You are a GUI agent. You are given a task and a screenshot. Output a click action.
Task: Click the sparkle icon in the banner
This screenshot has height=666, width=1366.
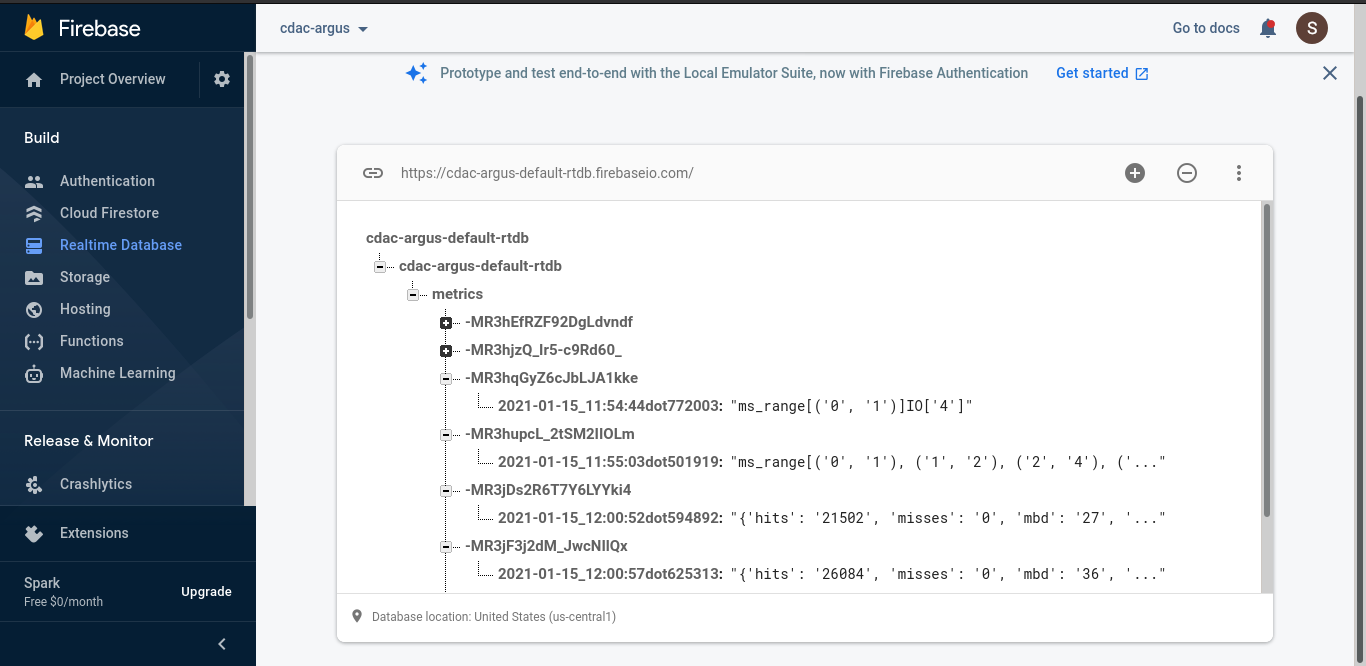pyautogui.click(x=416, y=73)
